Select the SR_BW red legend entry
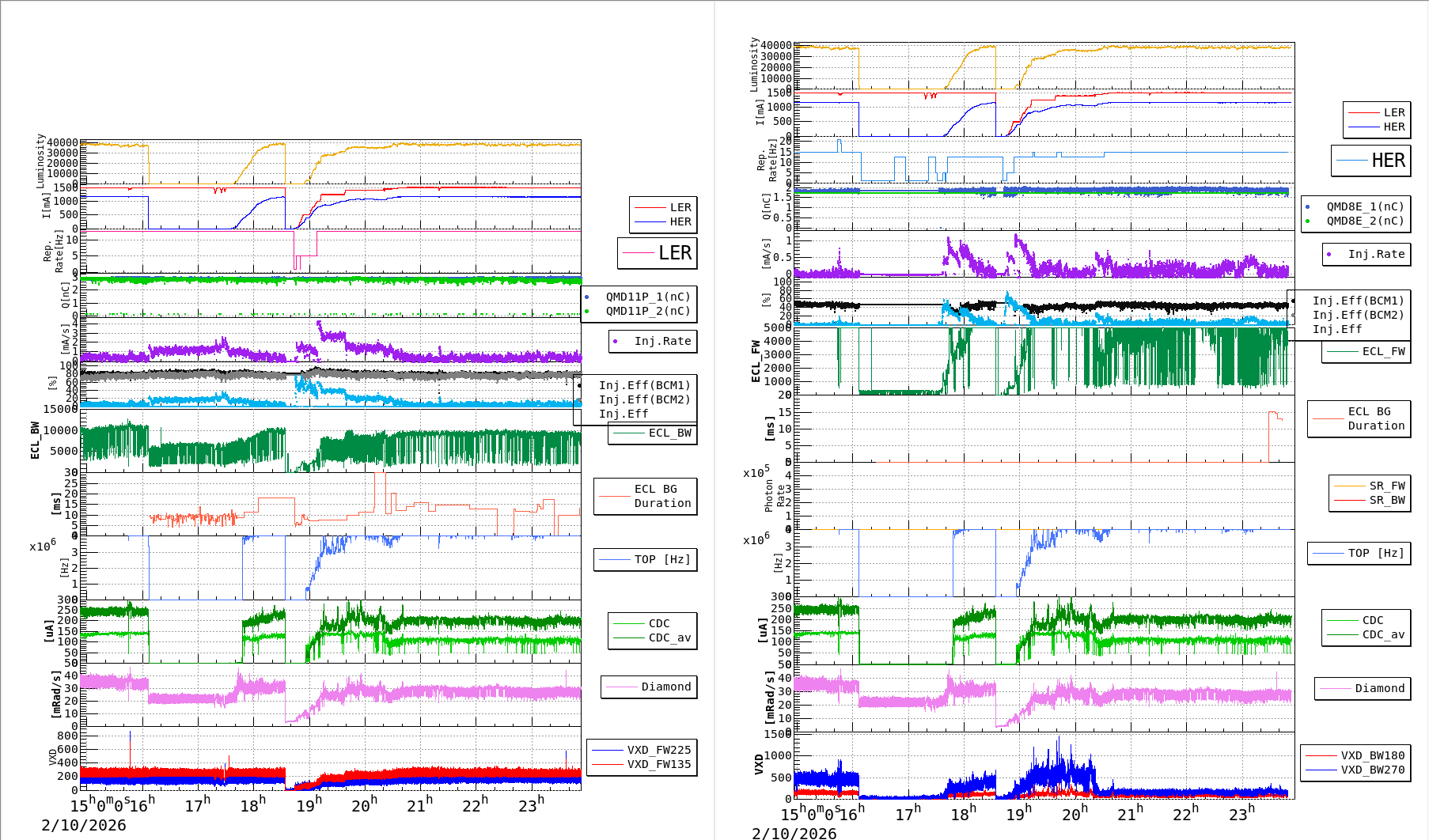The height and width of the screenshot is (840, 1429). click(1386, 500)
